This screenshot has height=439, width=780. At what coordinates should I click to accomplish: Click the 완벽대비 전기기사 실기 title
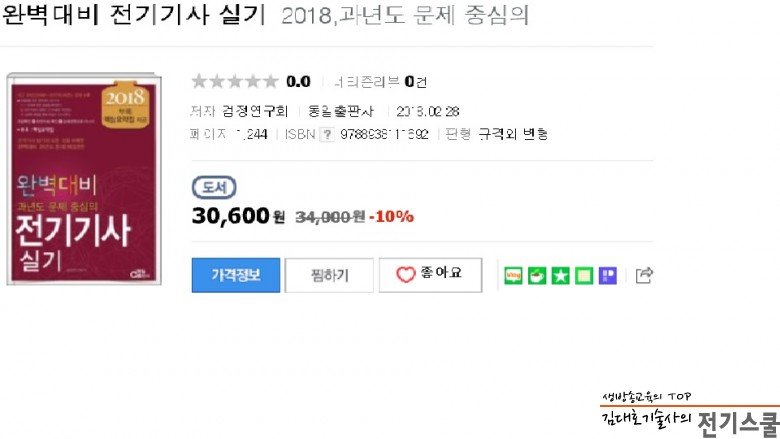pyautogui.click(x=134, y=16)
